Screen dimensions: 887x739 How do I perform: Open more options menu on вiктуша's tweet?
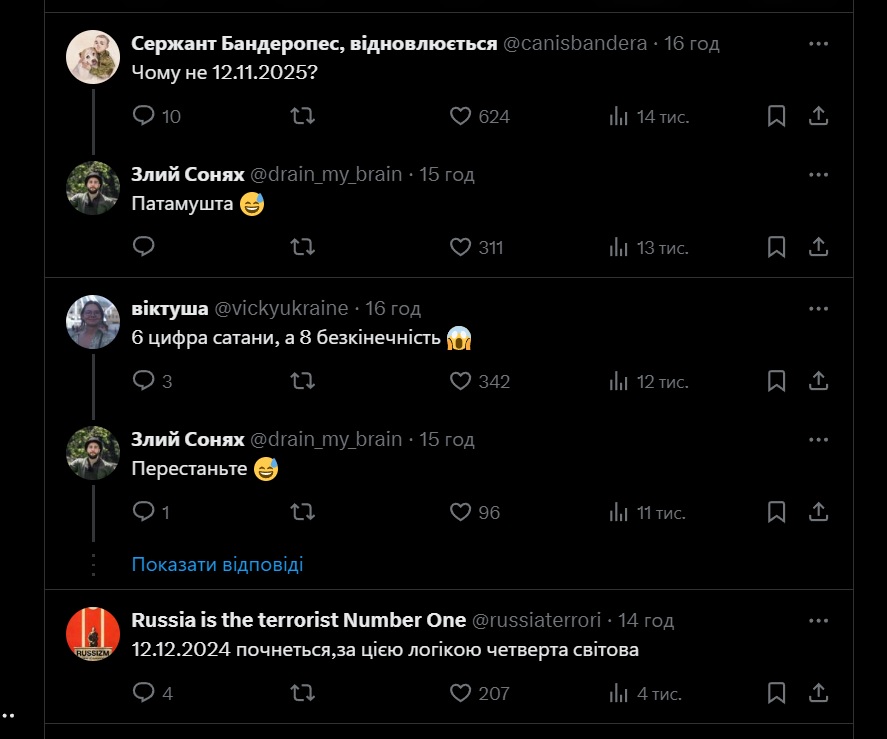point(818,308)
